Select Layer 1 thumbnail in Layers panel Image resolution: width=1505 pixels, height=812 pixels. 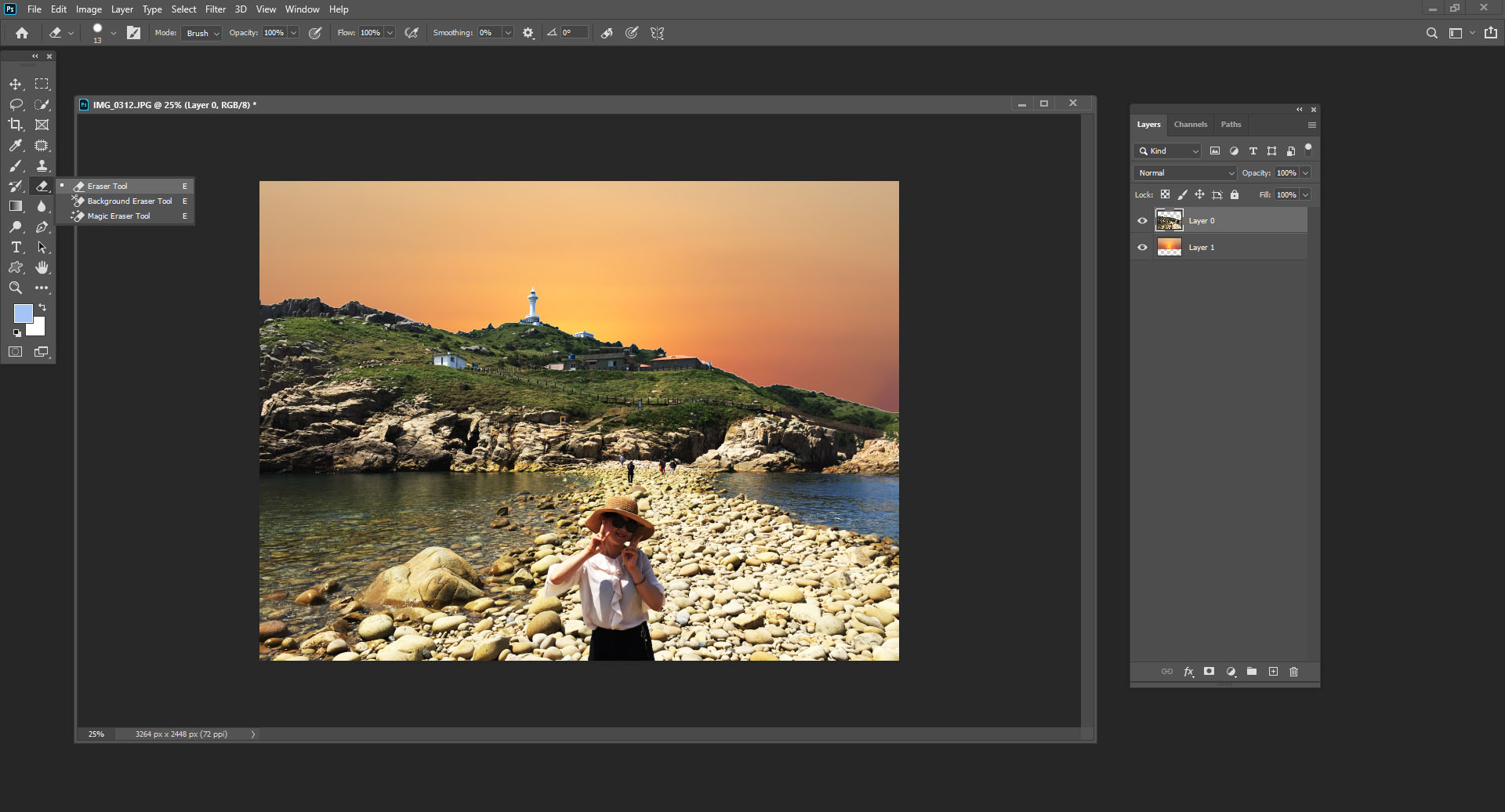(1169, 248)
